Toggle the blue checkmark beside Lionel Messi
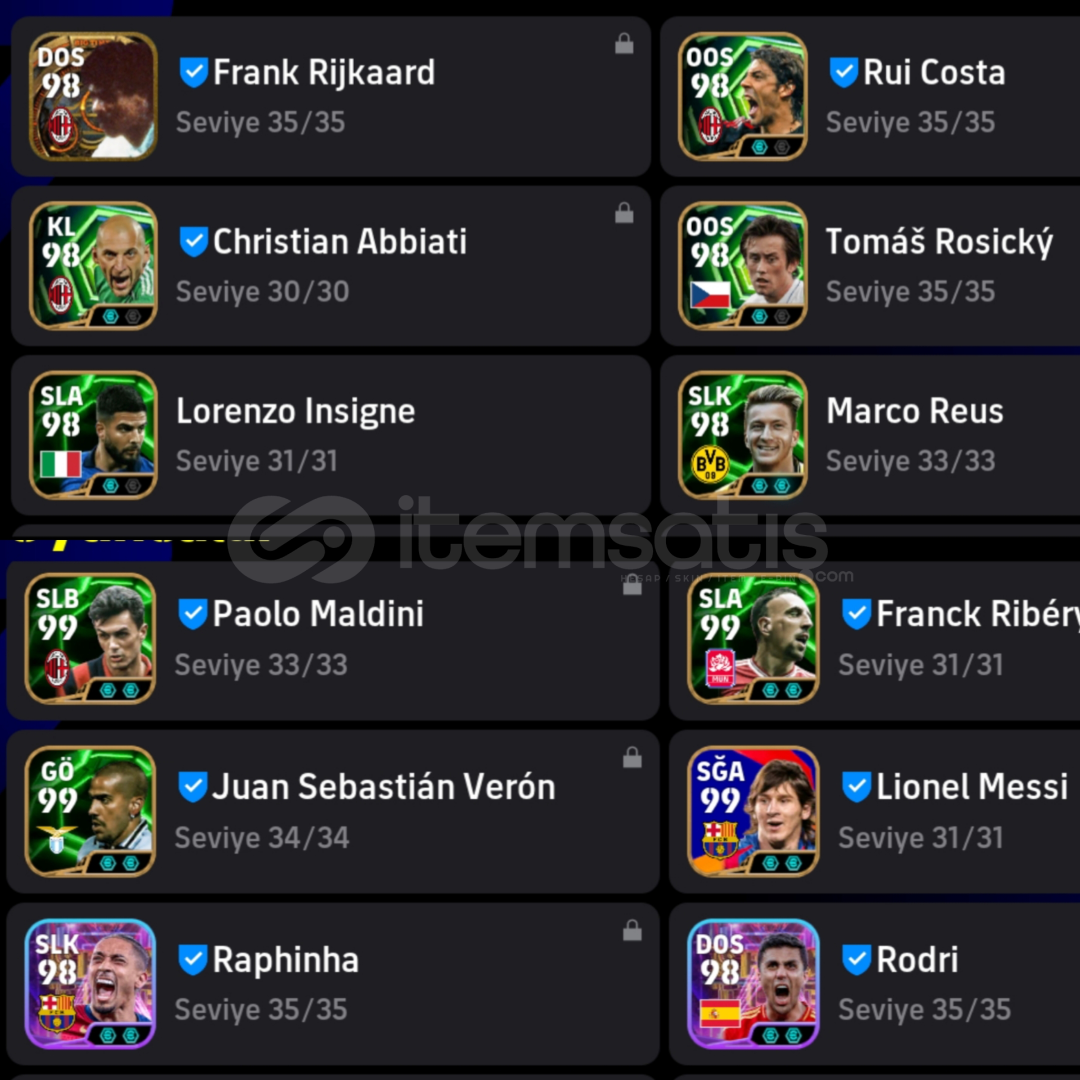 click(x=856, y=787)
